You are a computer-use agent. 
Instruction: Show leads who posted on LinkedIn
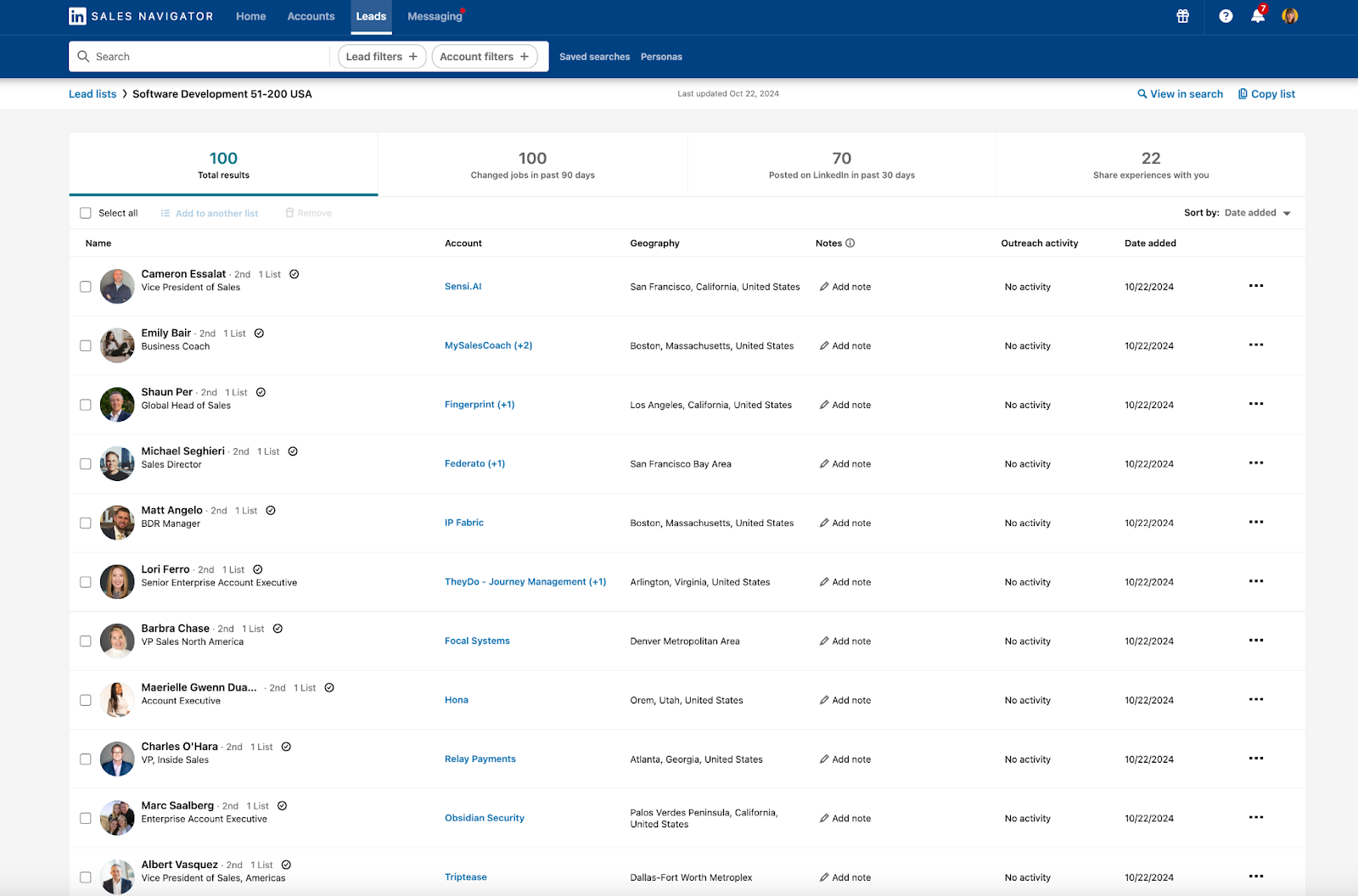click(842, 165)
